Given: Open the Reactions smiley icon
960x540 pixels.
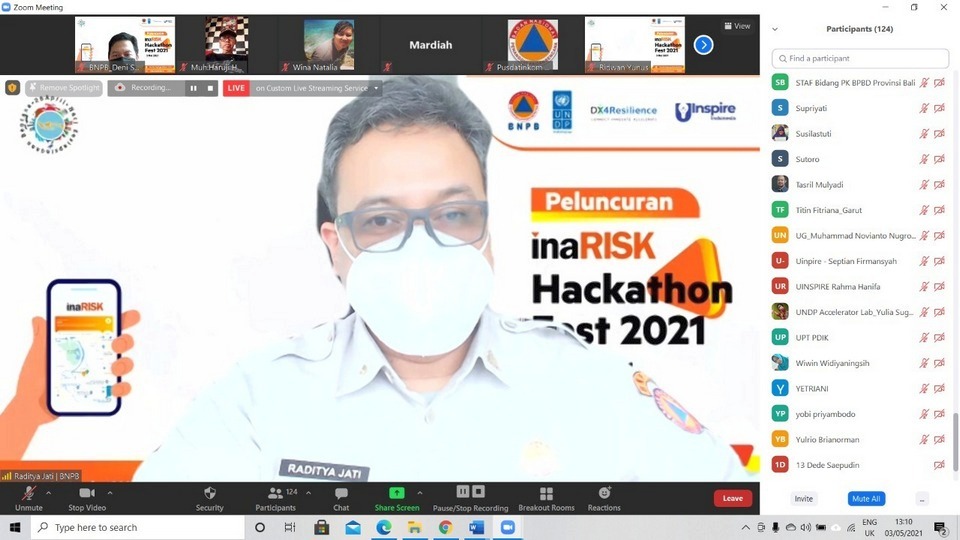Looking at the screenshot, I should (604, 493).
